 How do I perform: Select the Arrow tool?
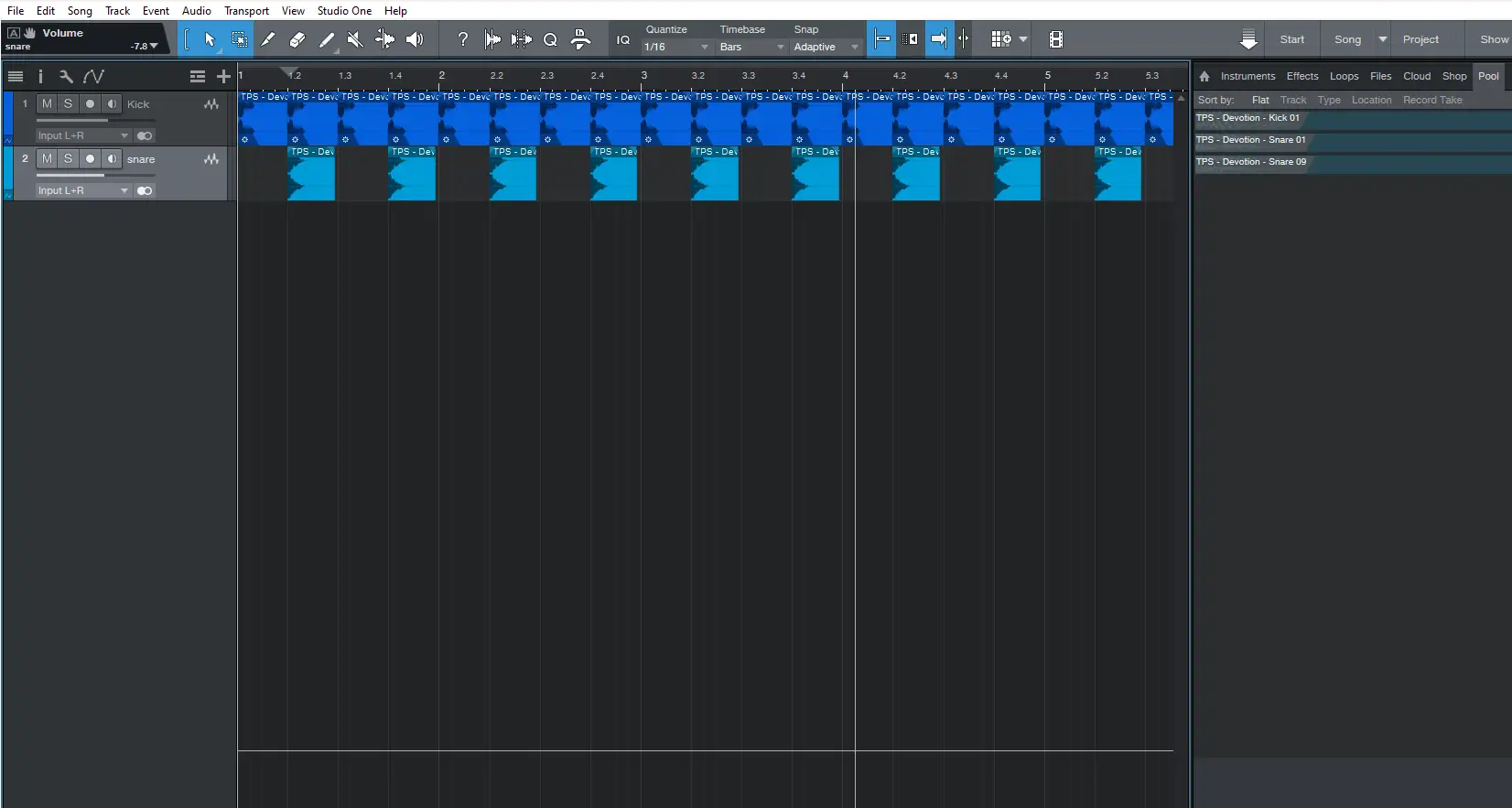point(210,39)
